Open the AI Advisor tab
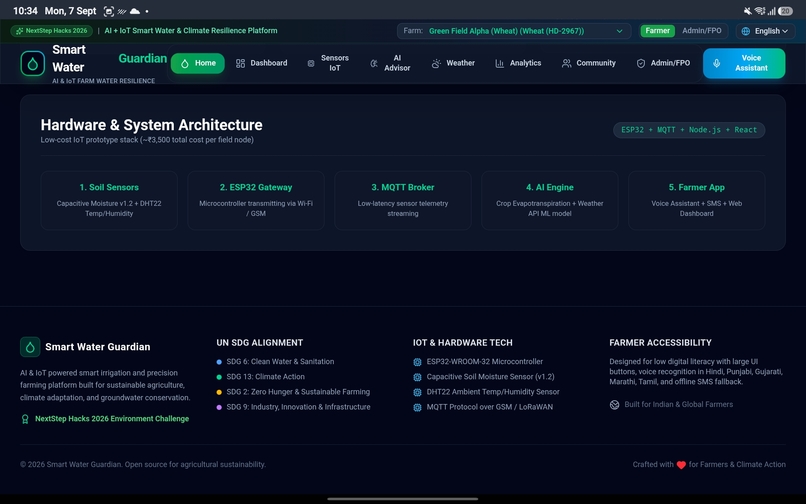806x504 pixels. 391,63
